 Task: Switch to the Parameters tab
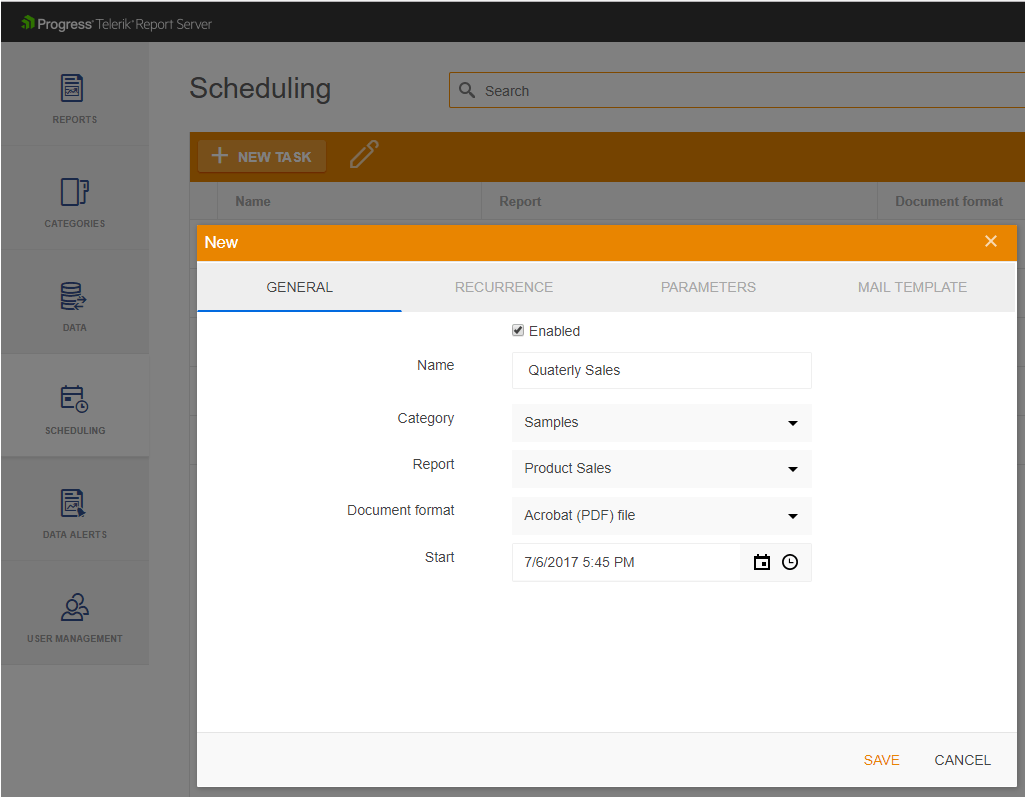click(708, 287)
